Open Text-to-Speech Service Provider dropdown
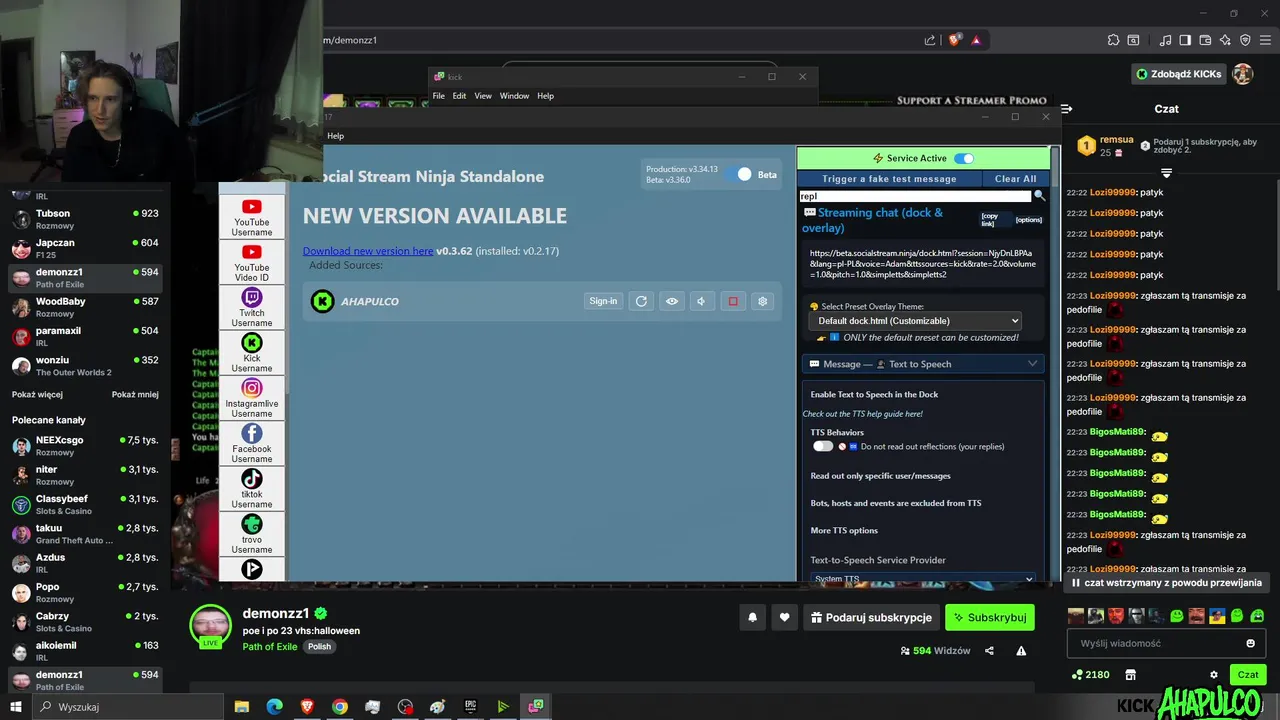Viewport: 1280px width, 720px height. pyautogui.click(x=923, y=579)
